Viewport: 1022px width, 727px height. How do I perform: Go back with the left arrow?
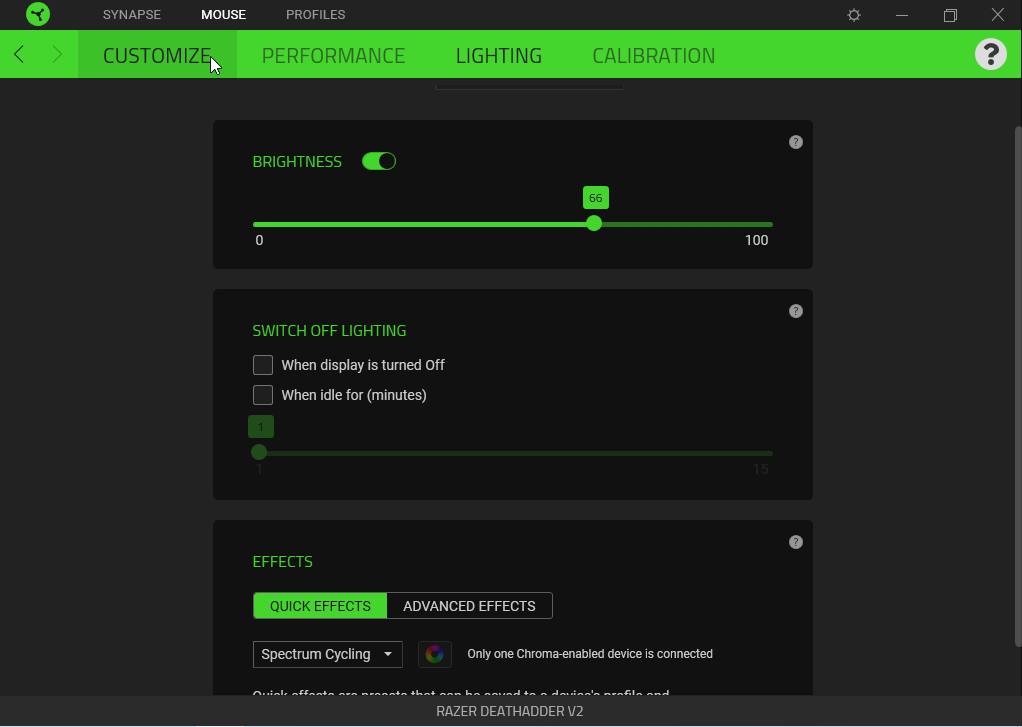(19, 54)
